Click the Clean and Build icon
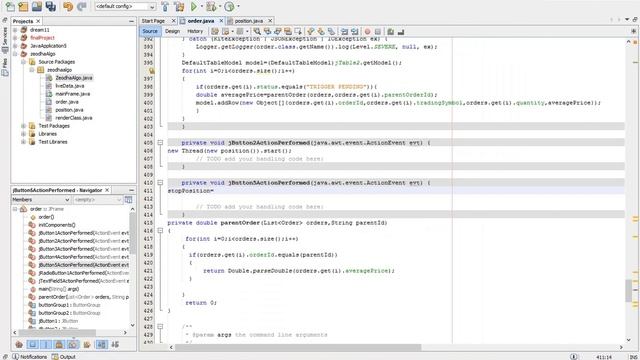The image size is (640, 360). (179, 7)
